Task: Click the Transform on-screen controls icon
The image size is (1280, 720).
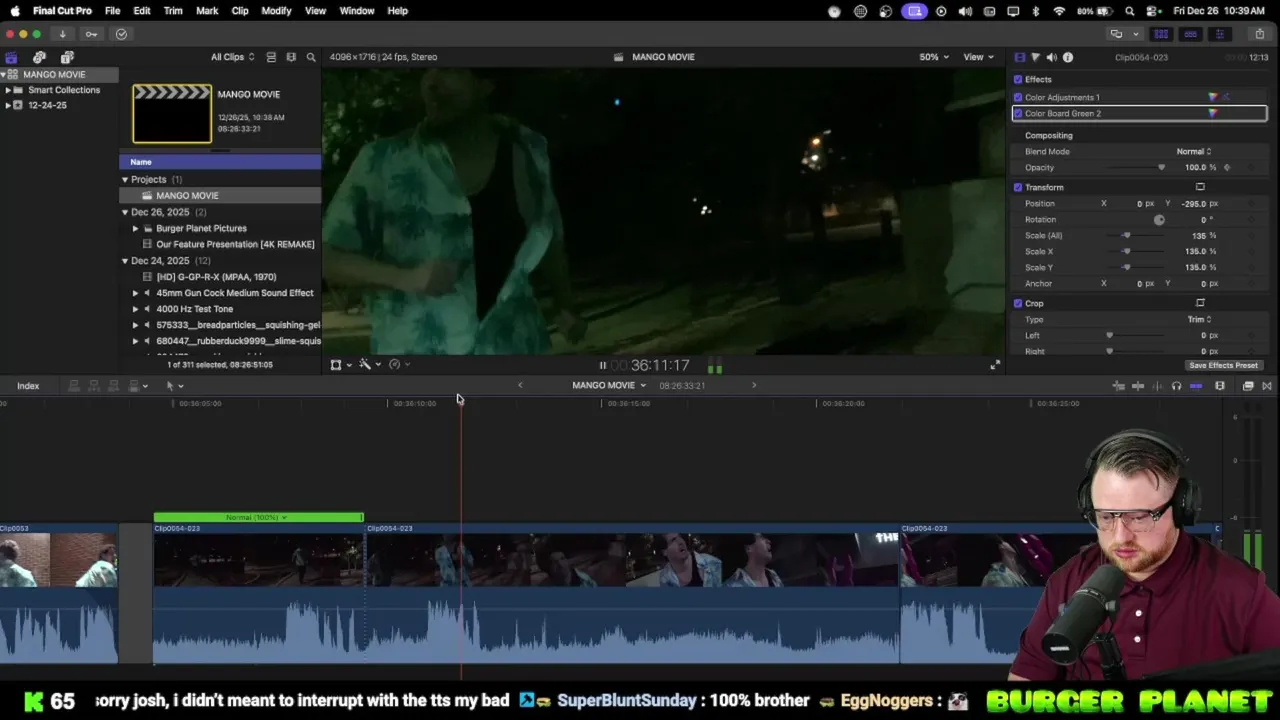Action: [1200, 187]
